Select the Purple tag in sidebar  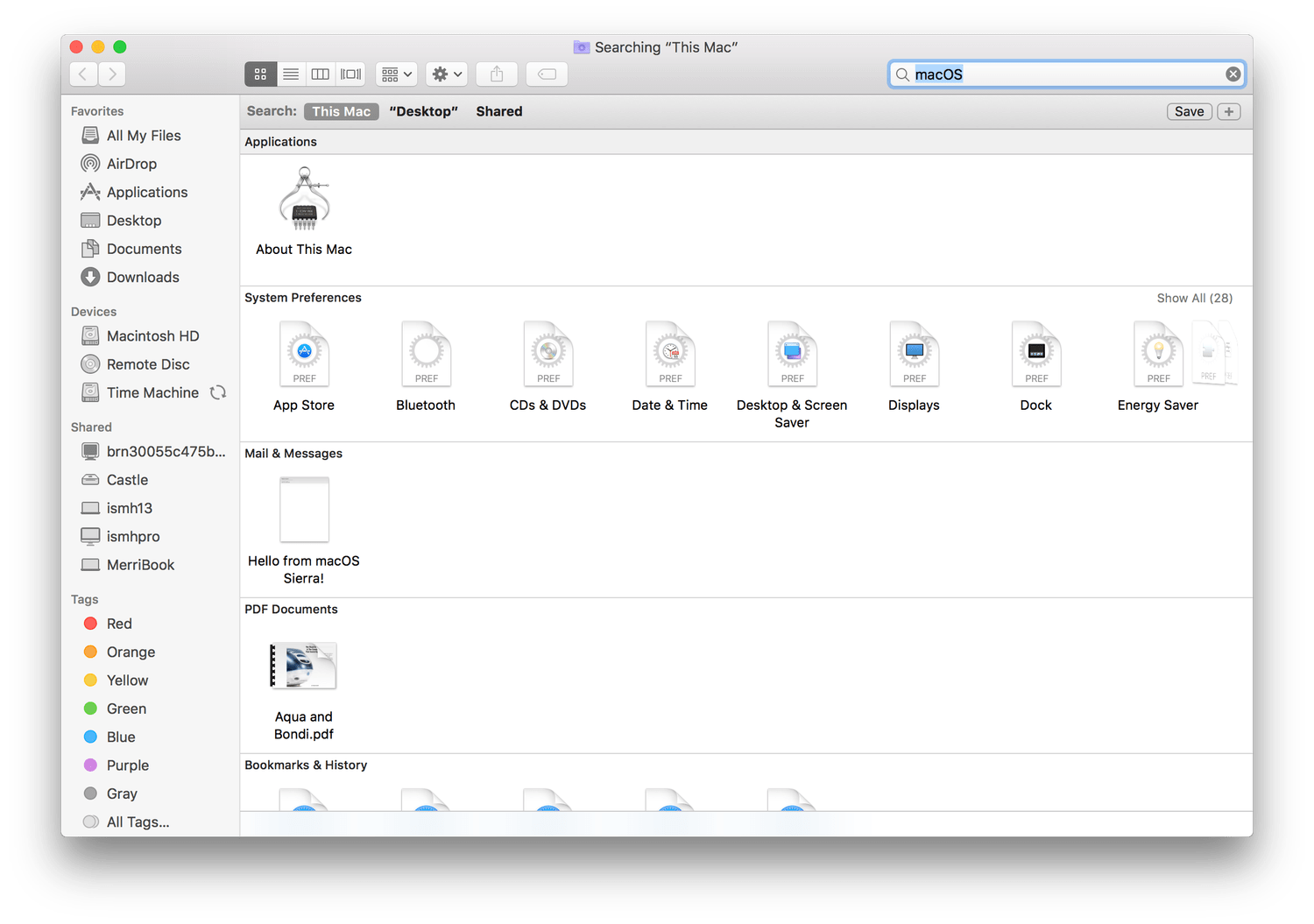tap(127, 765)
